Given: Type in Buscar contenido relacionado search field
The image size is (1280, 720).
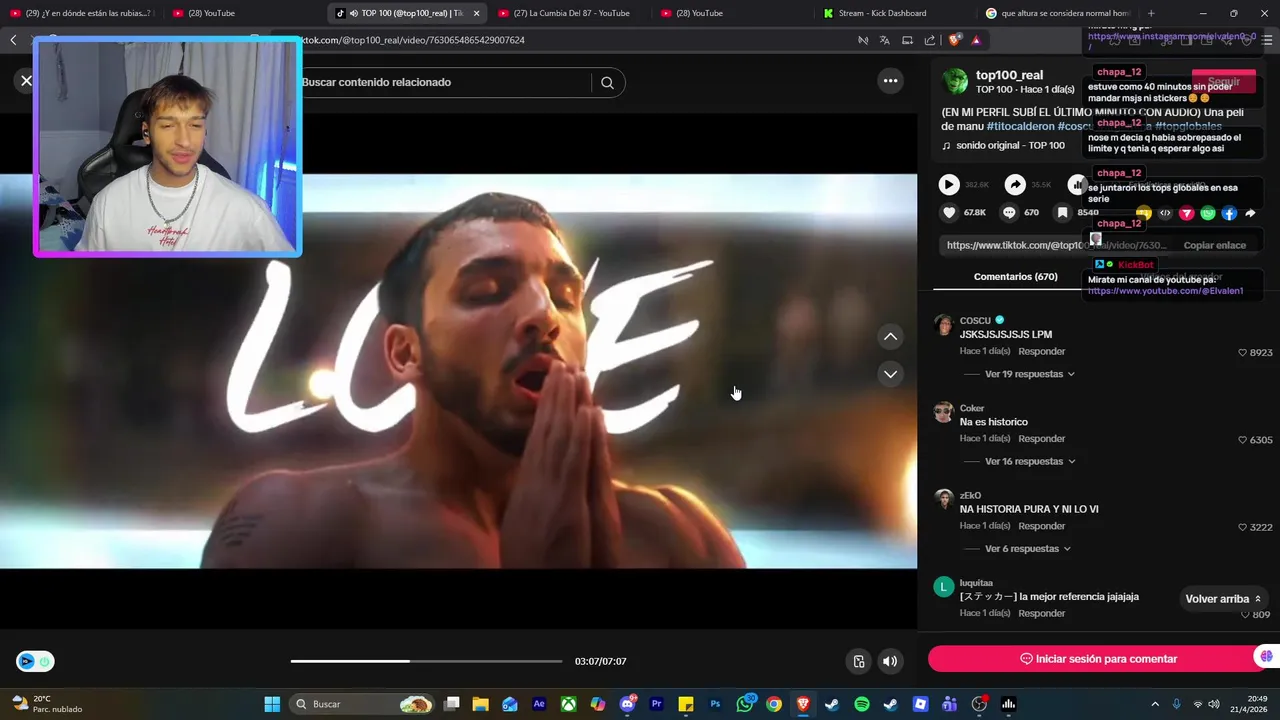Looking at the screenshot, I should (x=445, y=83).
